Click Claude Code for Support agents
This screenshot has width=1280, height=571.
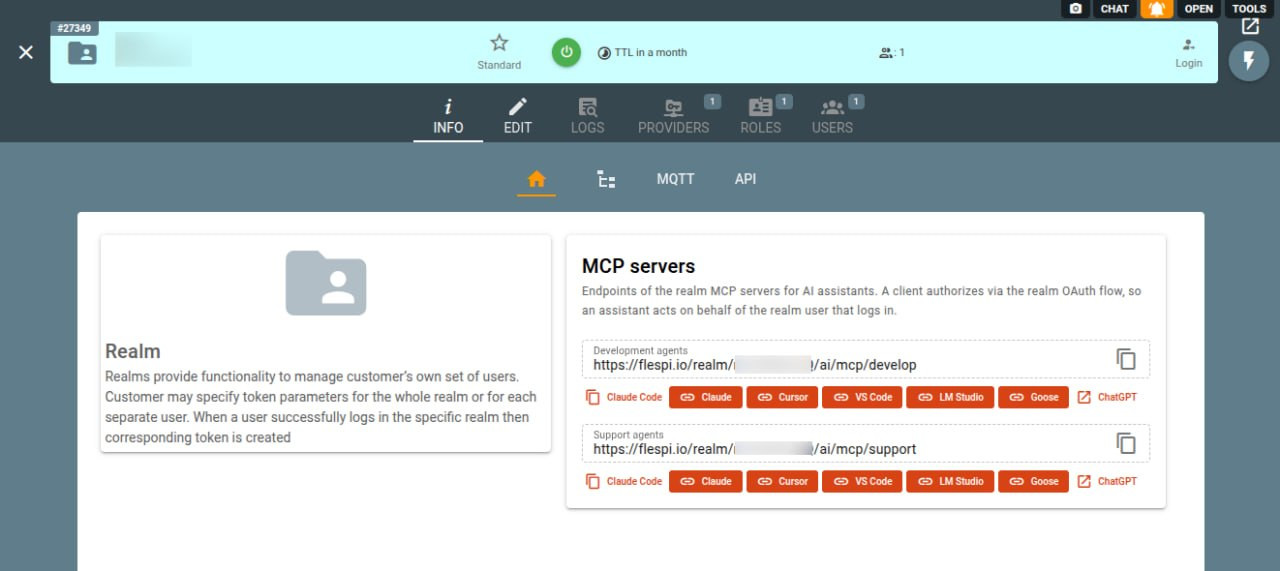point(624,481)
